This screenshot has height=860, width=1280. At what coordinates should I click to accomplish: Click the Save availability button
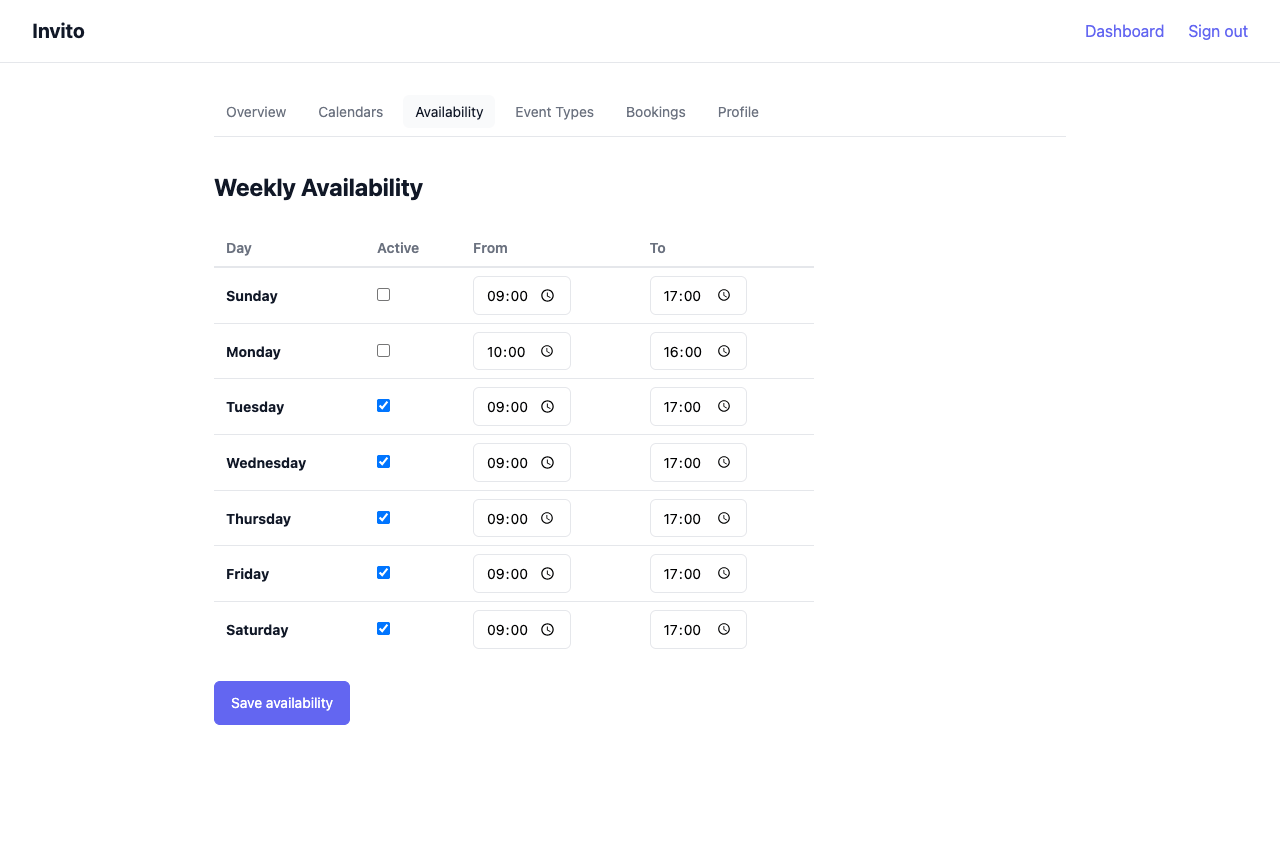[282, 703]
